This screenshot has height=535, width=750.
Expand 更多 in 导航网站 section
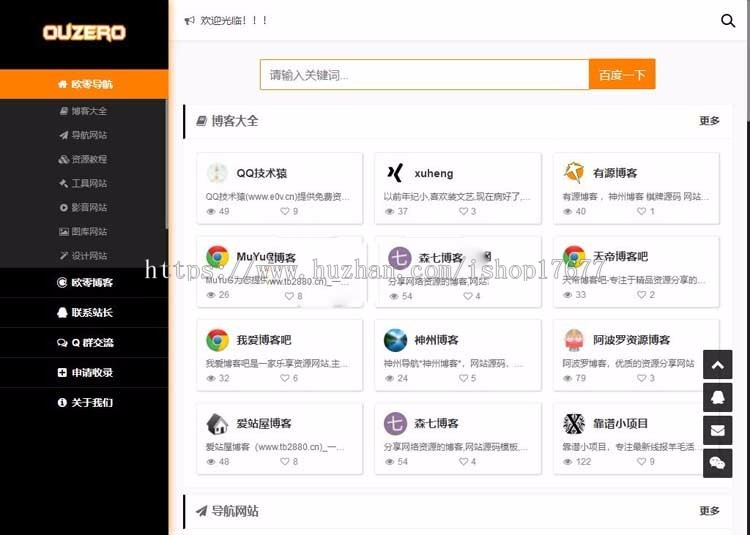[709, 511]
